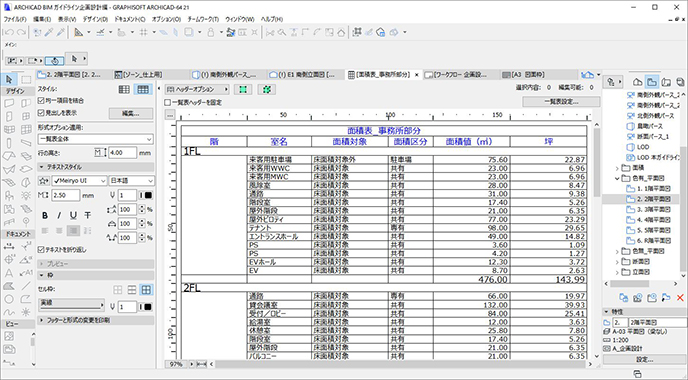688x380 pixels.
Task: Expand the フッターと形式の変更を印刷 section
Action: coord(96,320)
